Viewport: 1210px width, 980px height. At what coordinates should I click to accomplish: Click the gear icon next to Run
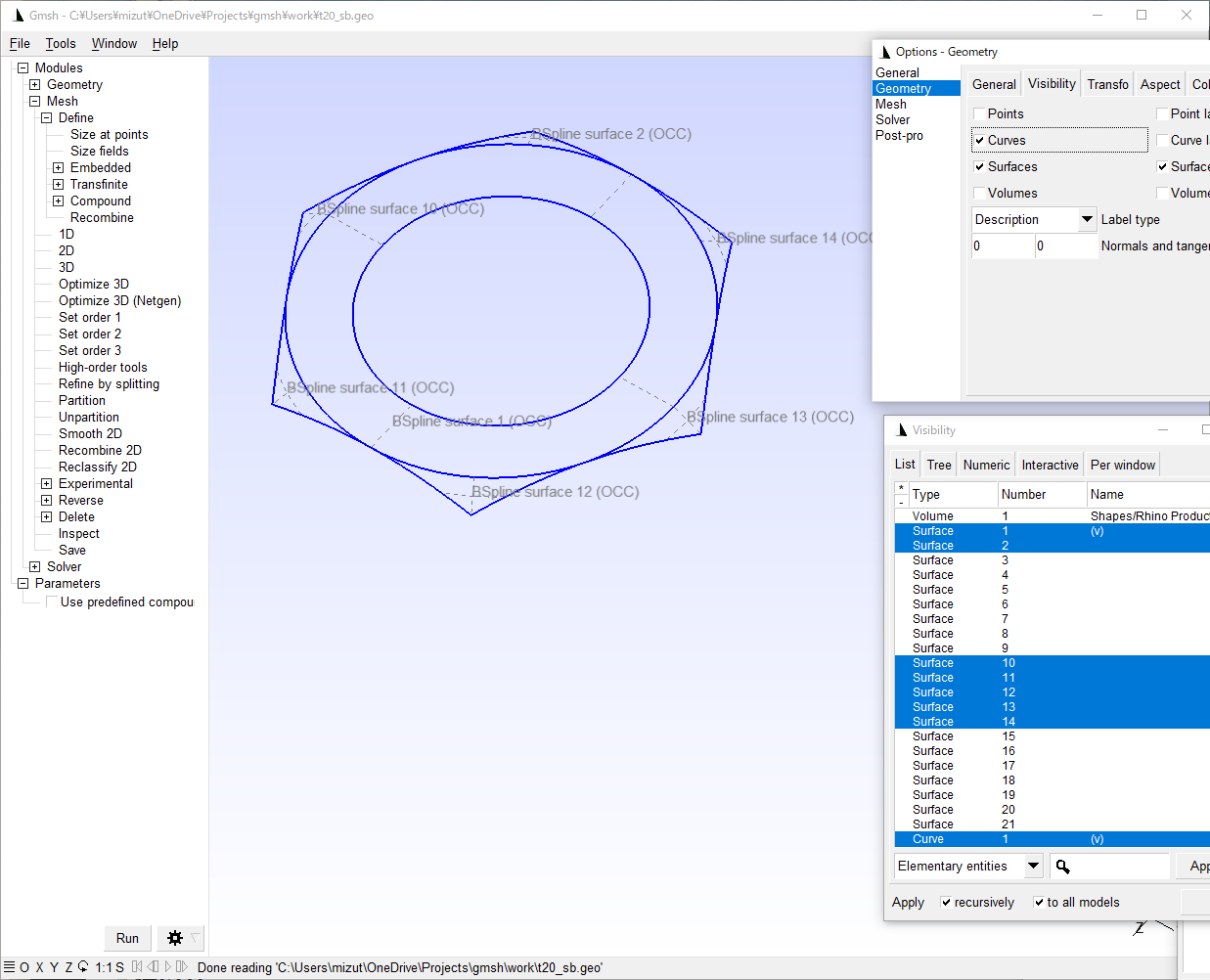(174, 938)
